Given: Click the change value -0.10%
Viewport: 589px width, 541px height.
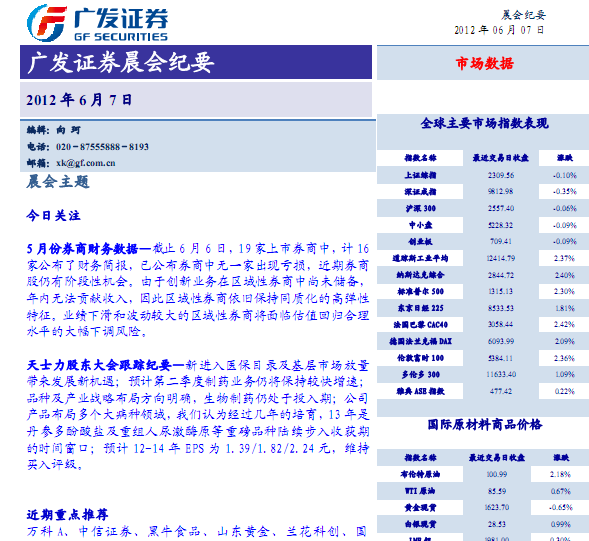Looking at the screenshot, I should [565, 175].
